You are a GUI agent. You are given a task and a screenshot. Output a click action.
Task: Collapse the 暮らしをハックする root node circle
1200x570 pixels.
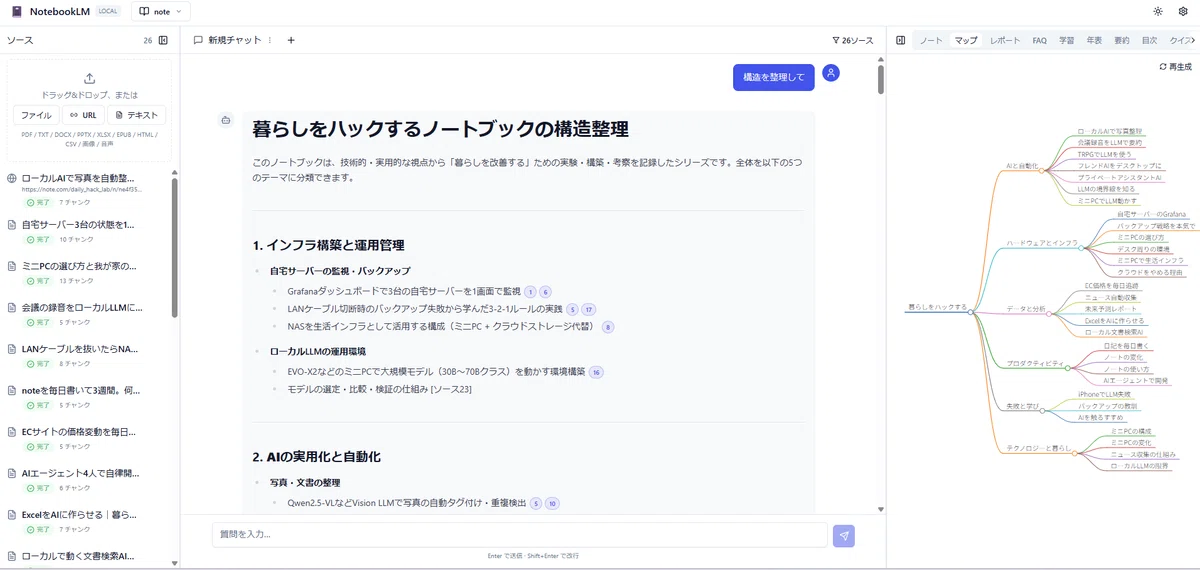tap(971, 312)
